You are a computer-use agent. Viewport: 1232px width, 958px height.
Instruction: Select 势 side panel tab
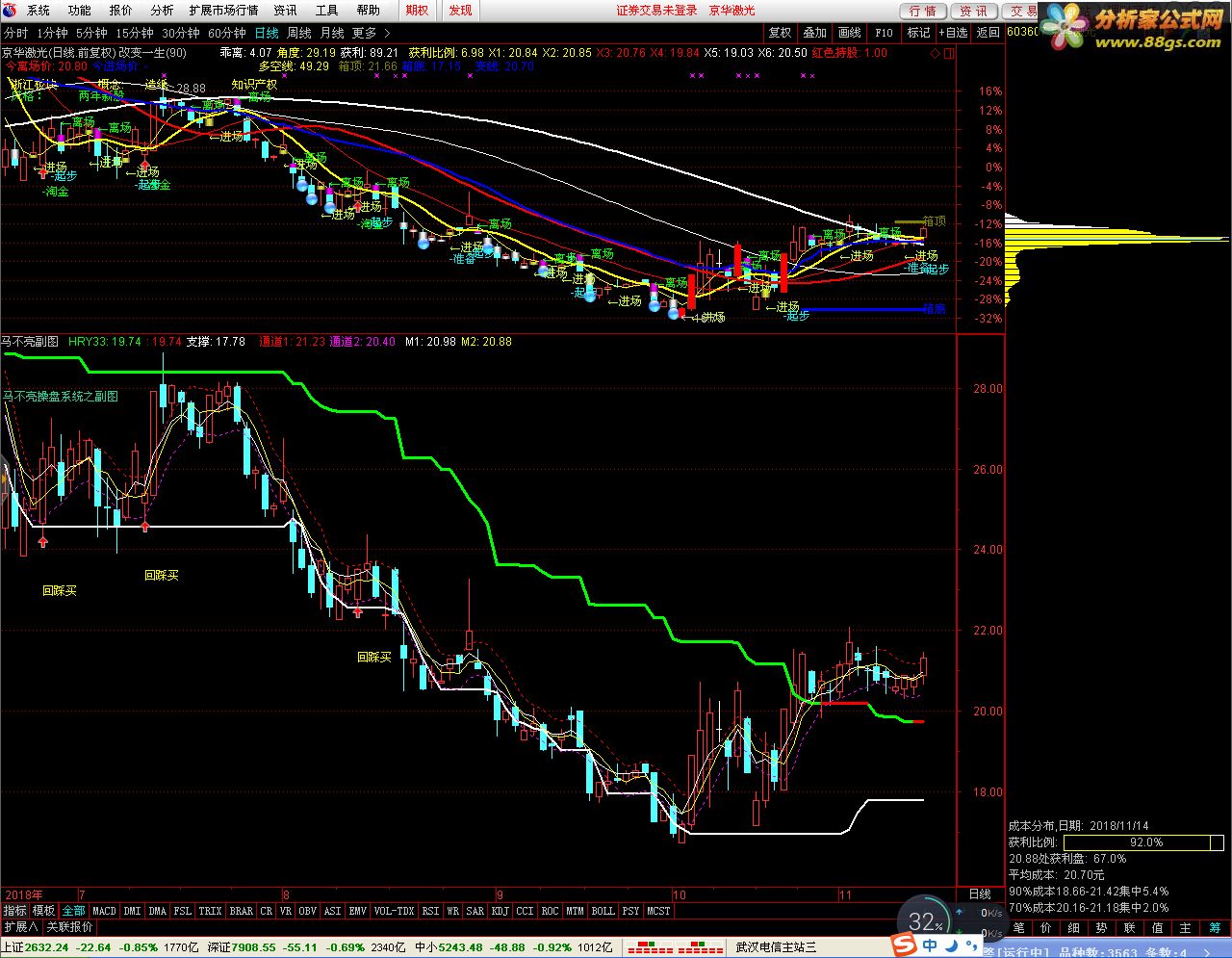pos(1103,928)
